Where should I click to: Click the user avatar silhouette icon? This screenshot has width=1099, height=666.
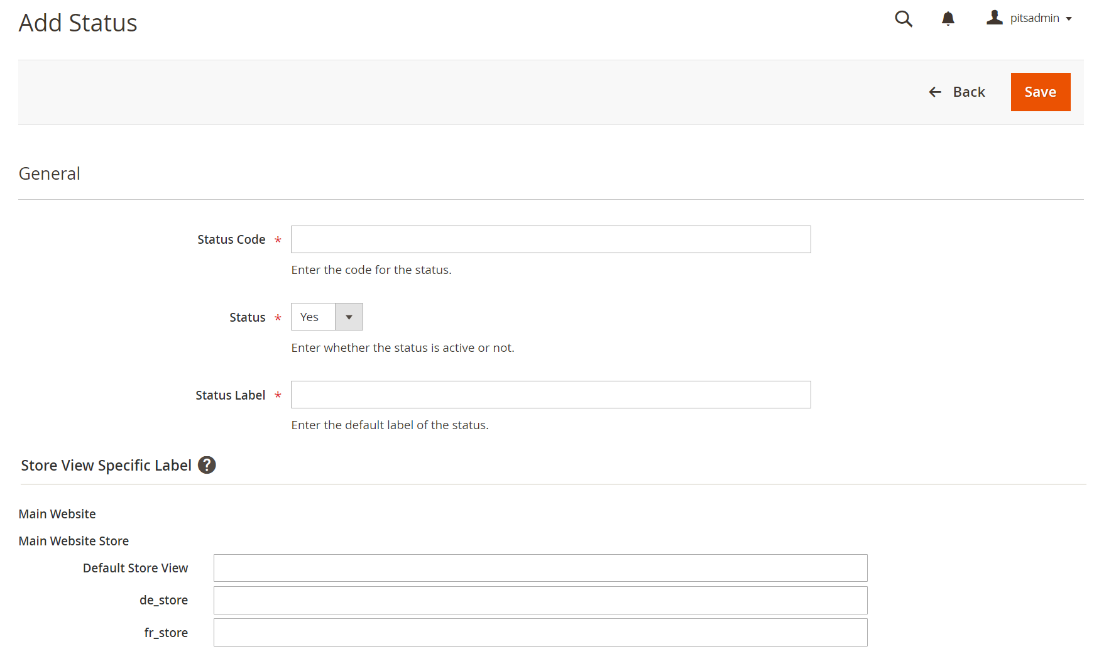point(994,18)
